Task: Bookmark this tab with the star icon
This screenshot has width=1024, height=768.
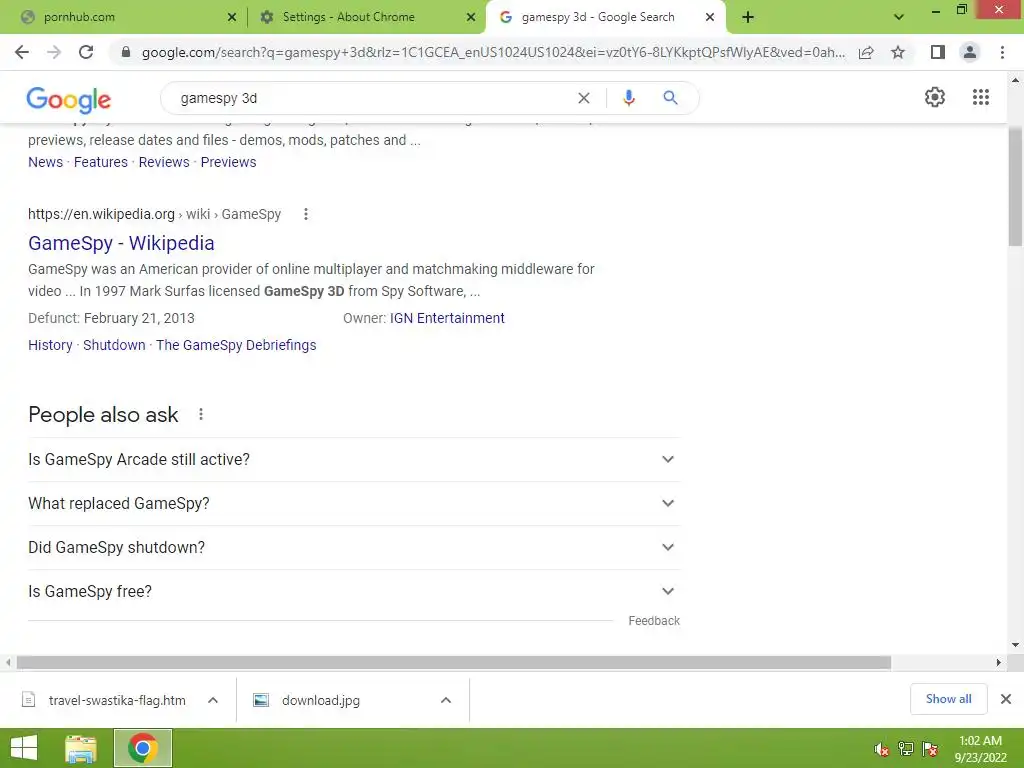Action: click(x=898, y=52)
